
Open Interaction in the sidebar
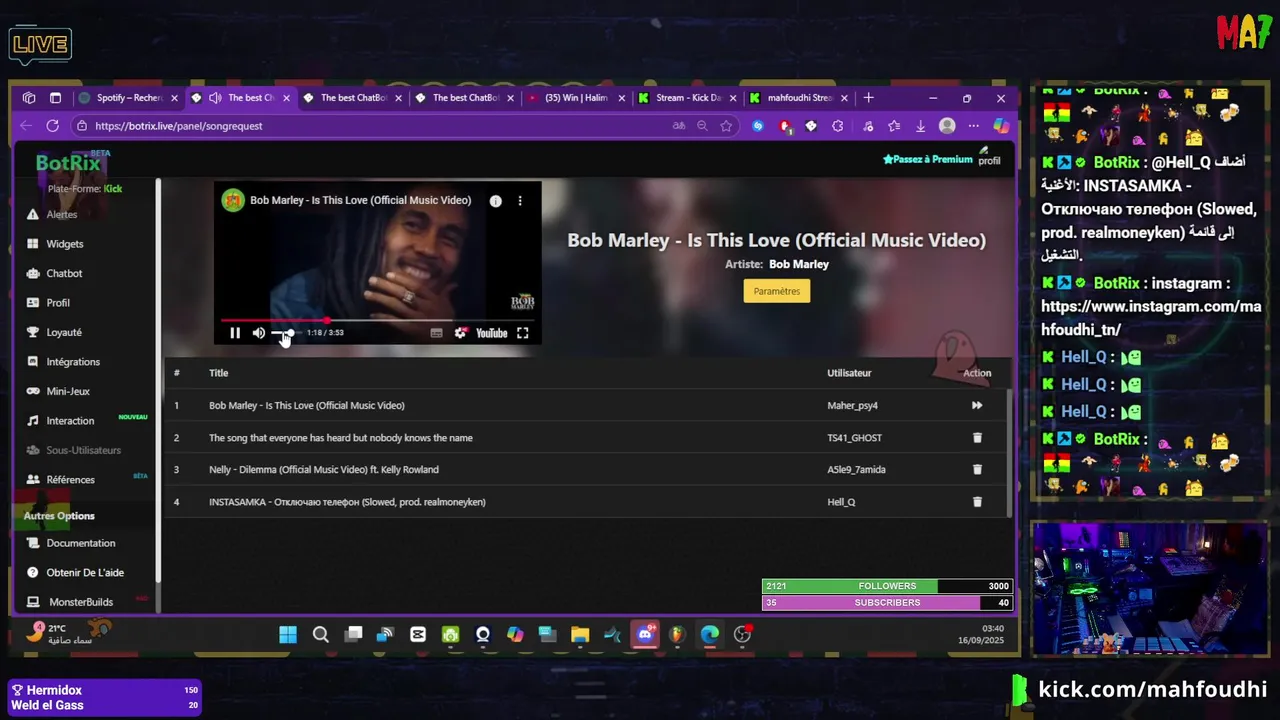click(70, 421)
